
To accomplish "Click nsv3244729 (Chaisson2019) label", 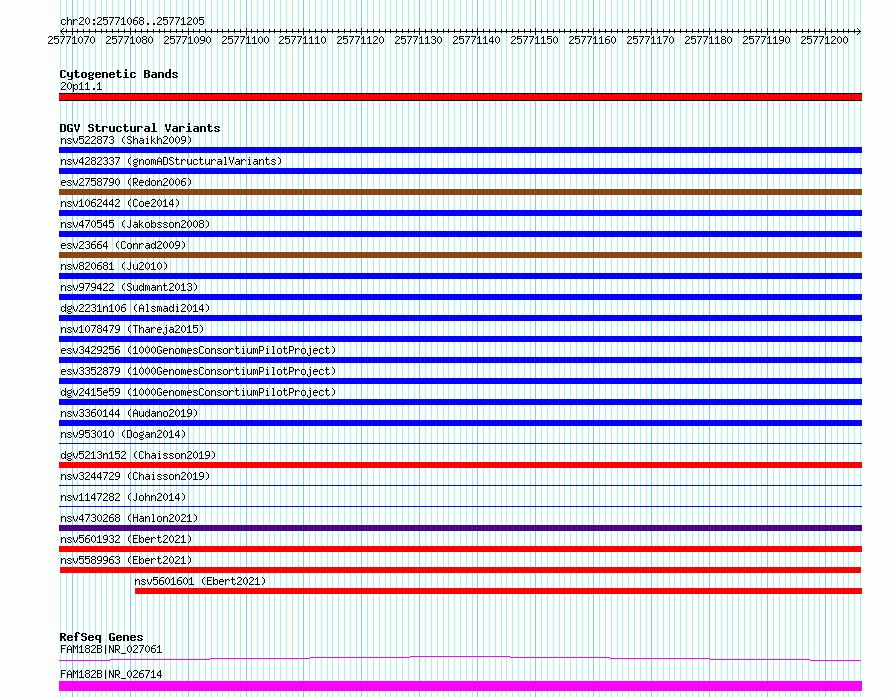I will [135, 476].
